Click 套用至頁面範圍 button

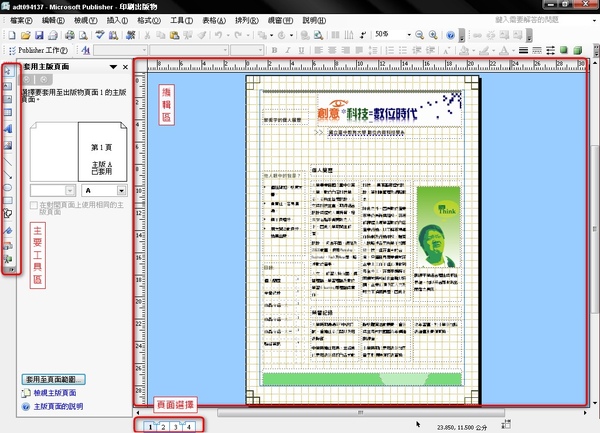[x=54, y=379]
